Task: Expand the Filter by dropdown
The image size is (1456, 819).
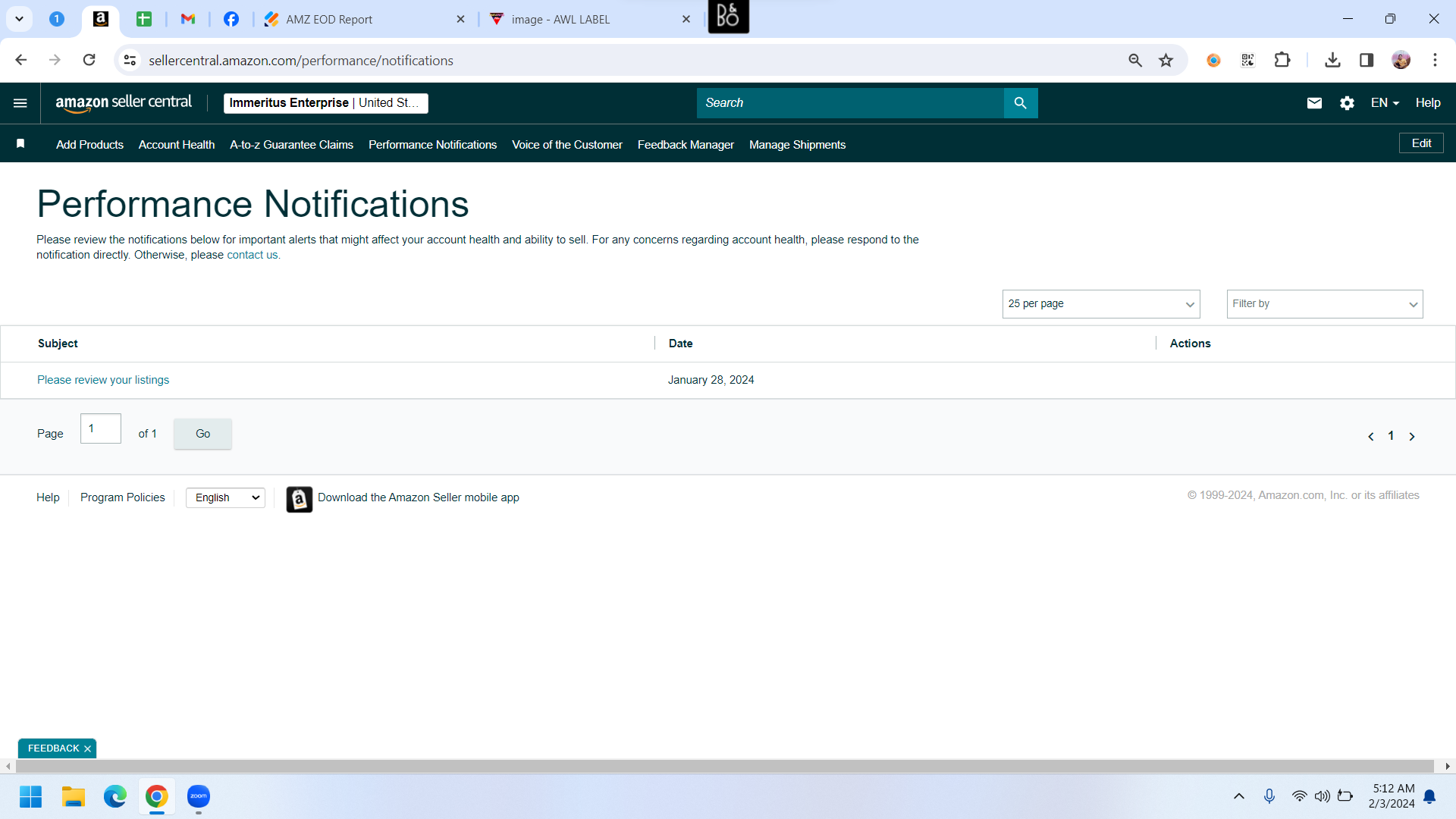Action: tap(1325, 304)
